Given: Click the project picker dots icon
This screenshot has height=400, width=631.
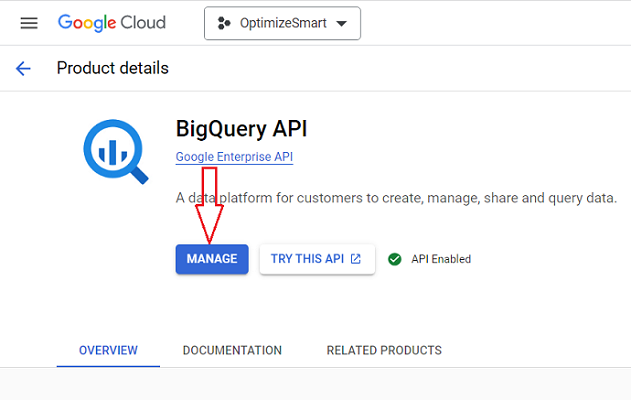Looking at the screenshot, I should 224,23.
